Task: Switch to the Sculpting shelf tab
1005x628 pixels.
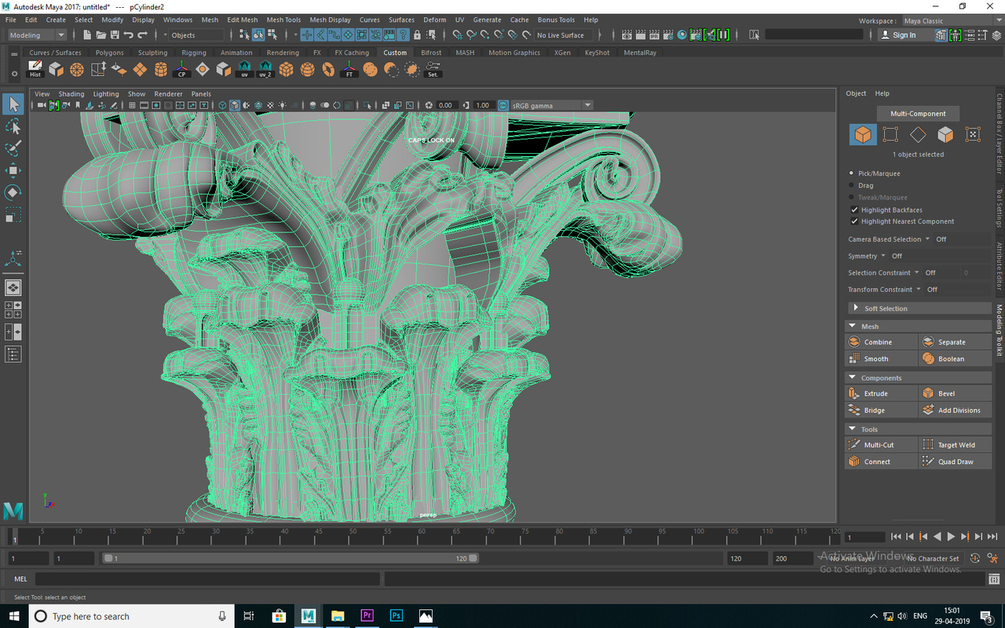Action: (x=153, y=53)
